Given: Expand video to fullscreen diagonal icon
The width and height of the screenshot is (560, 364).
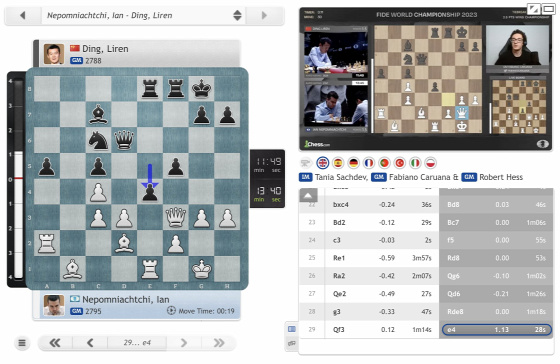Looking at the screenshot, I should click(x=534, y=9).
